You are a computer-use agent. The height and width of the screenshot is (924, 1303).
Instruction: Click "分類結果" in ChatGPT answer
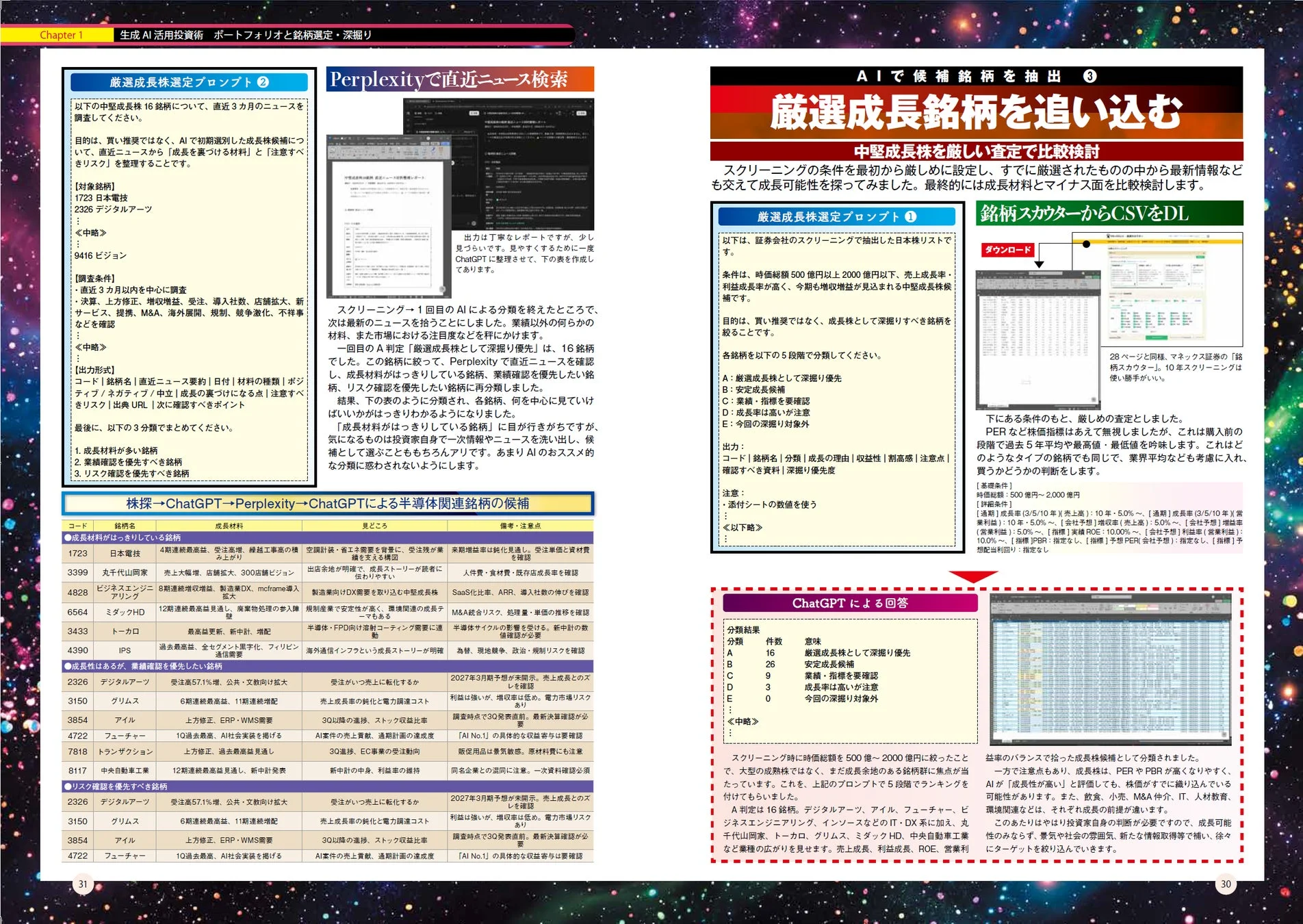tap(743, 630)
